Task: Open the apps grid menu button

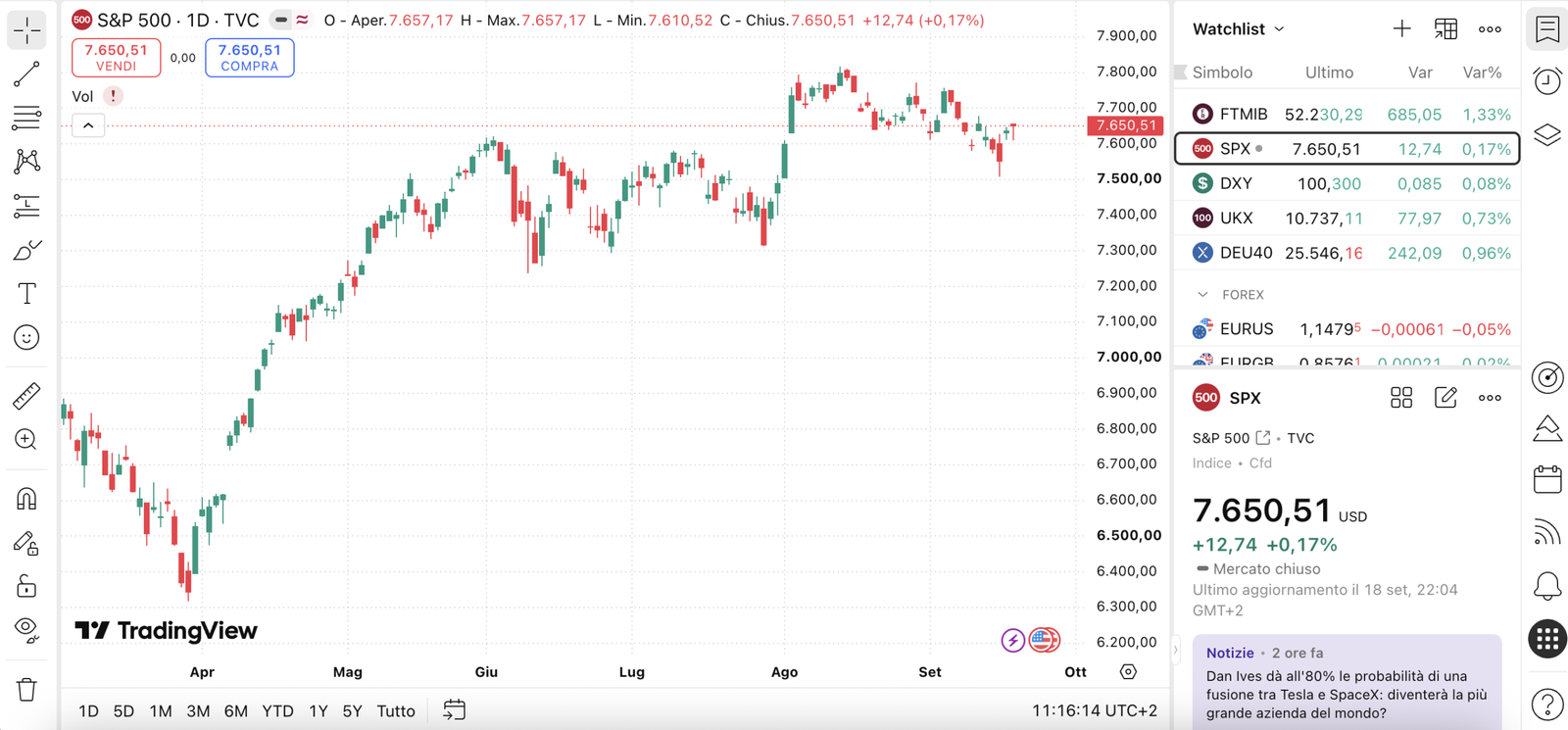Action: coord(1547,640)
